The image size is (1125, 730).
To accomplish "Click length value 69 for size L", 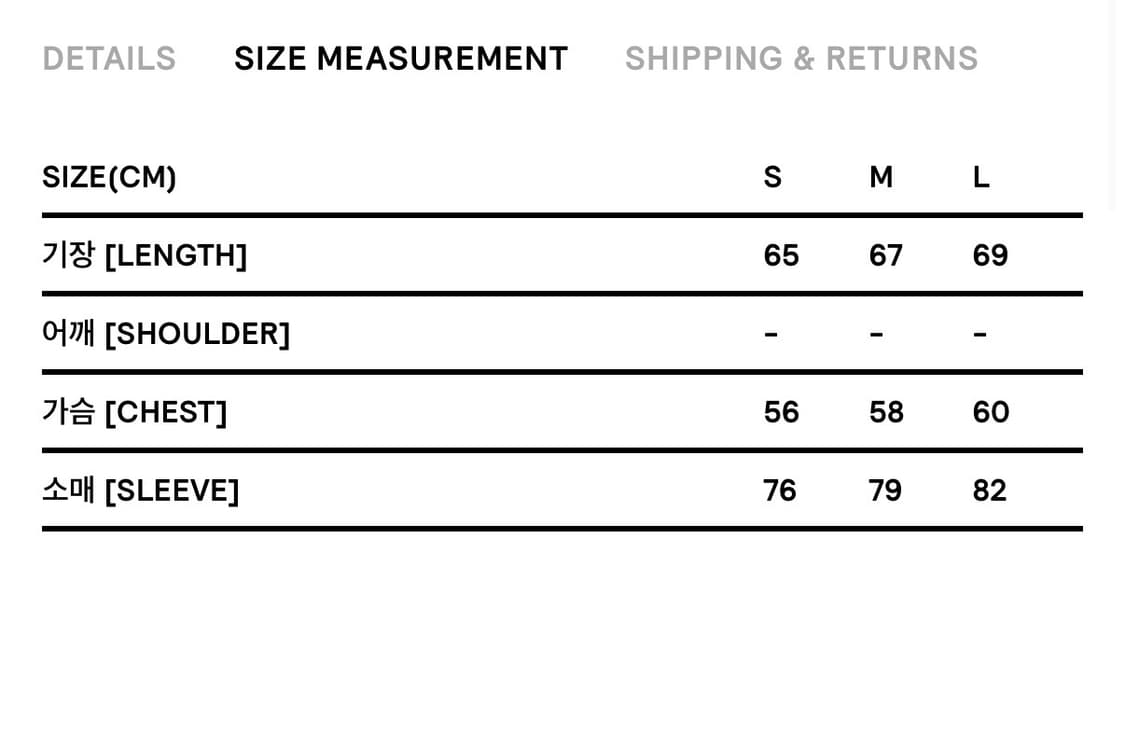I will [990, 255].
